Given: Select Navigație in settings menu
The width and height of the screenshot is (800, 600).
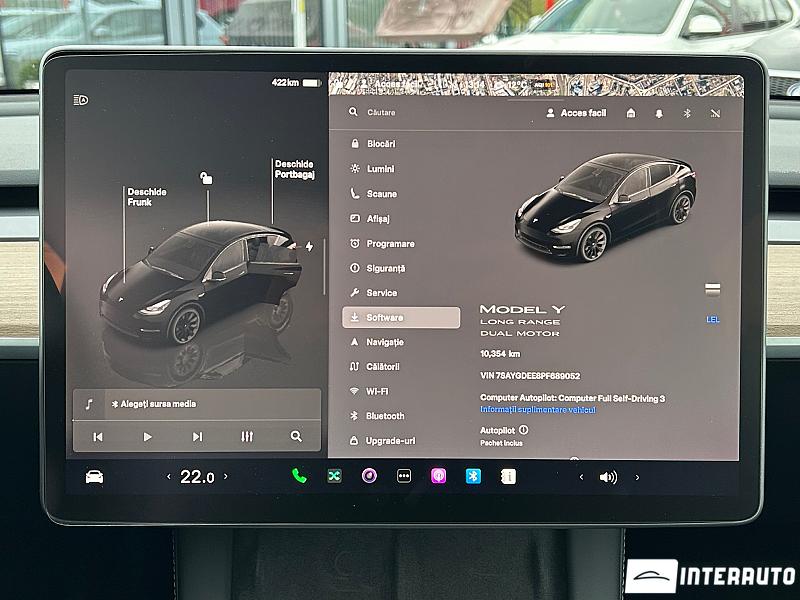Looking at the screenshot, I should [x=384, y=342].
